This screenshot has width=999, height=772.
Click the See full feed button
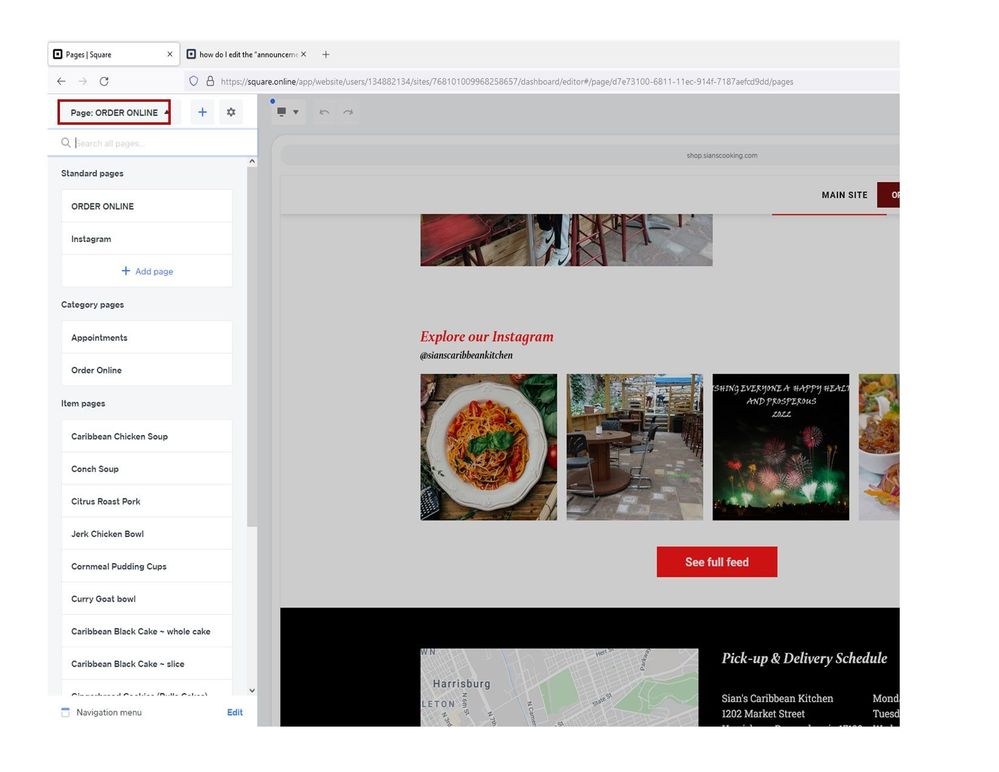click(716, 562)
